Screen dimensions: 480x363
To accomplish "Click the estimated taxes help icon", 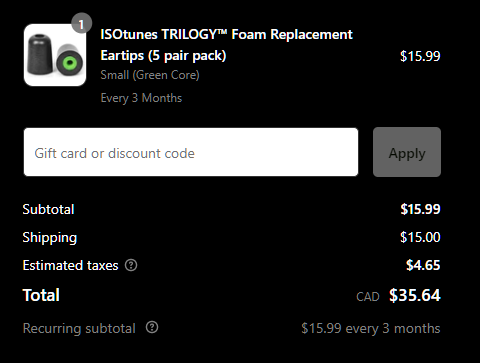I will (x=131, y=265).
